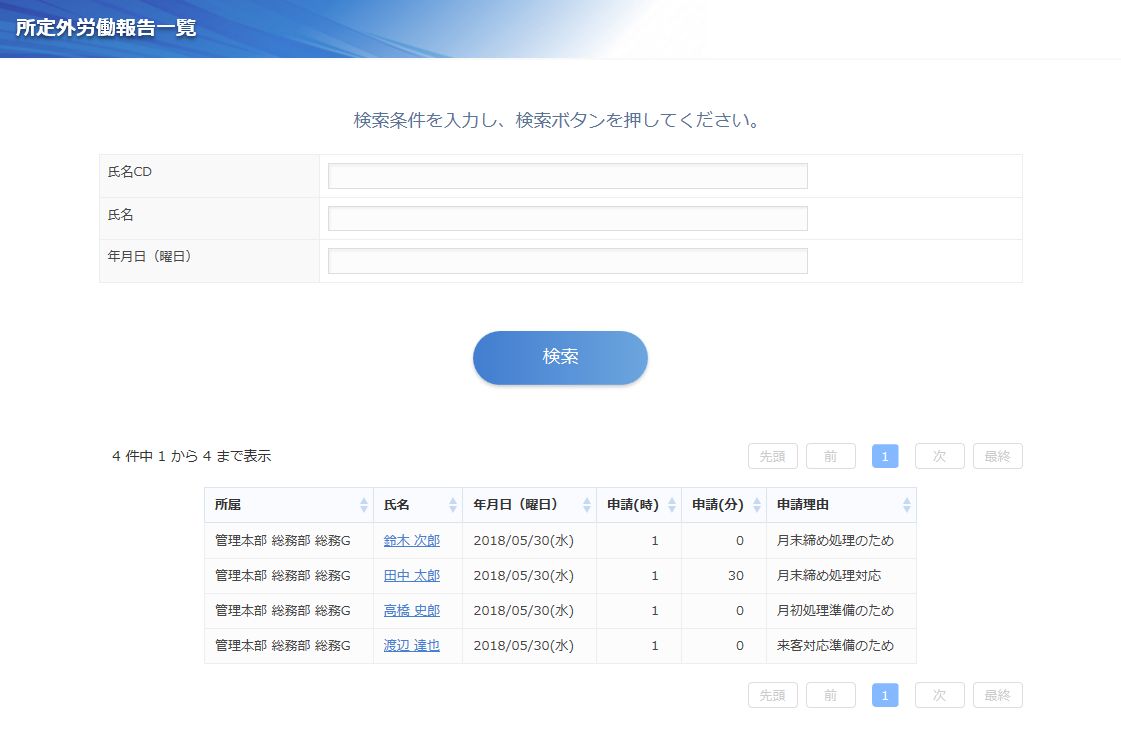1121x756 pixels.
Task: Click sort arrows in 所属 column header
Action: (363, 506)
